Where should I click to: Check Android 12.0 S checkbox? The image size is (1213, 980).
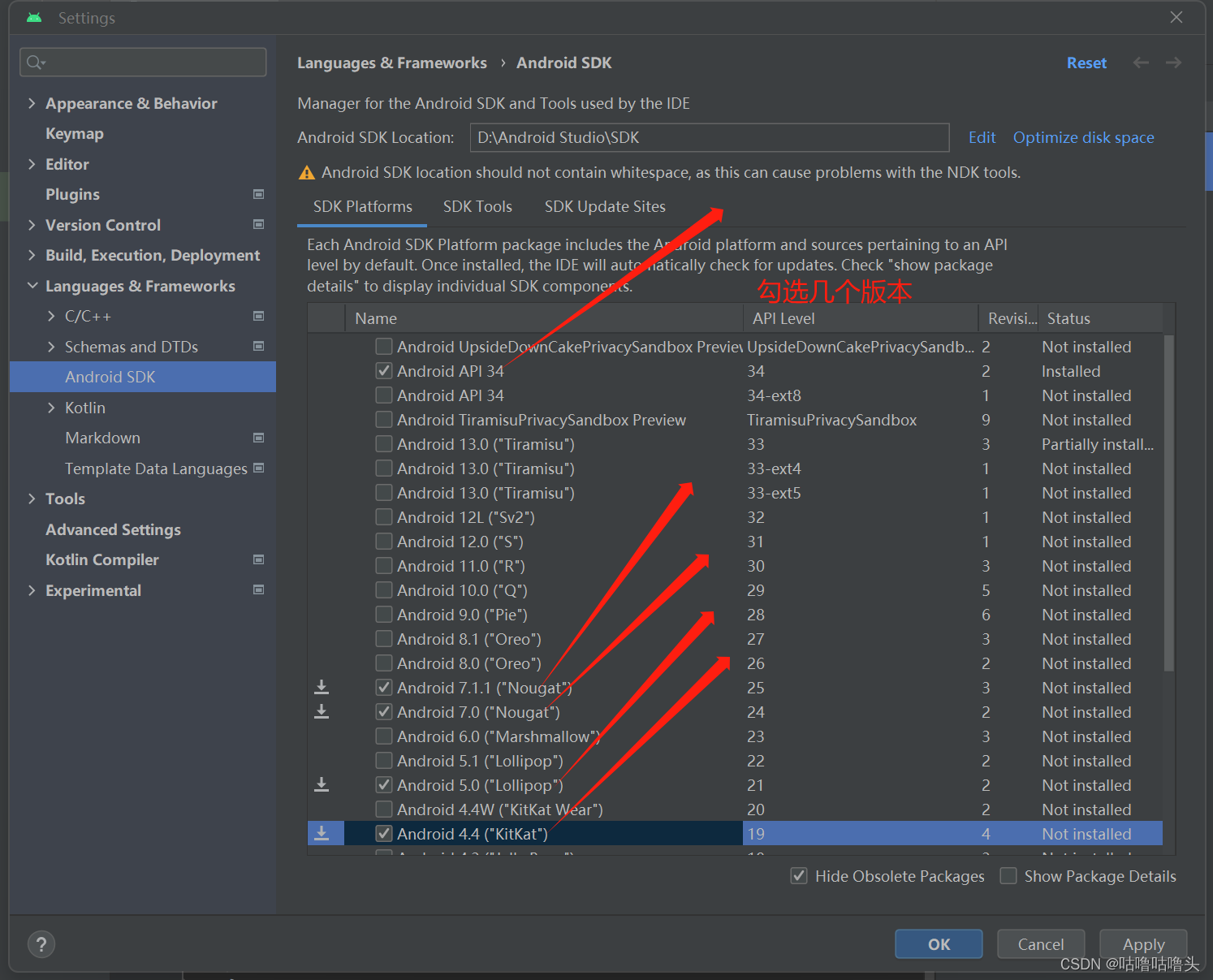pyautogui.click(x=384, y=542)
